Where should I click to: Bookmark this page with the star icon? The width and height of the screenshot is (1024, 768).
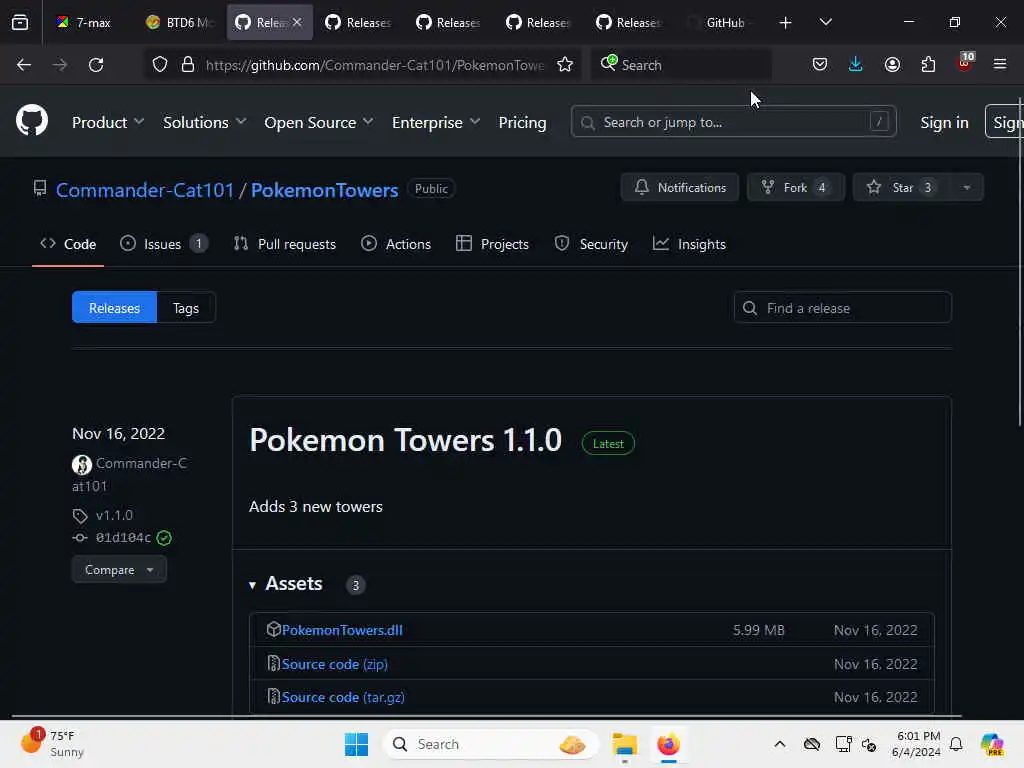click(x=565, y=65)
